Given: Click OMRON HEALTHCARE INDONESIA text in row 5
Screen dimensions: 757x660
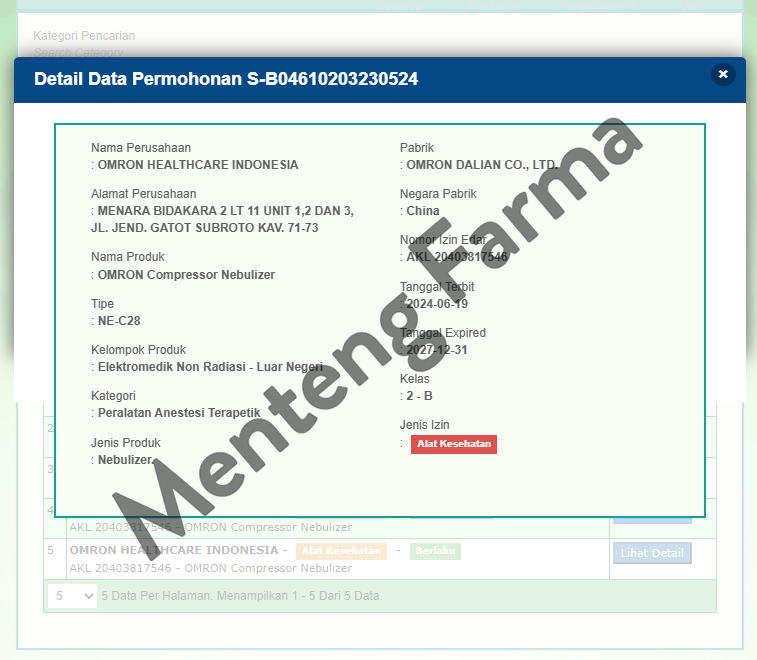Looking at the screenshot, I should click(x=175, y=550).
